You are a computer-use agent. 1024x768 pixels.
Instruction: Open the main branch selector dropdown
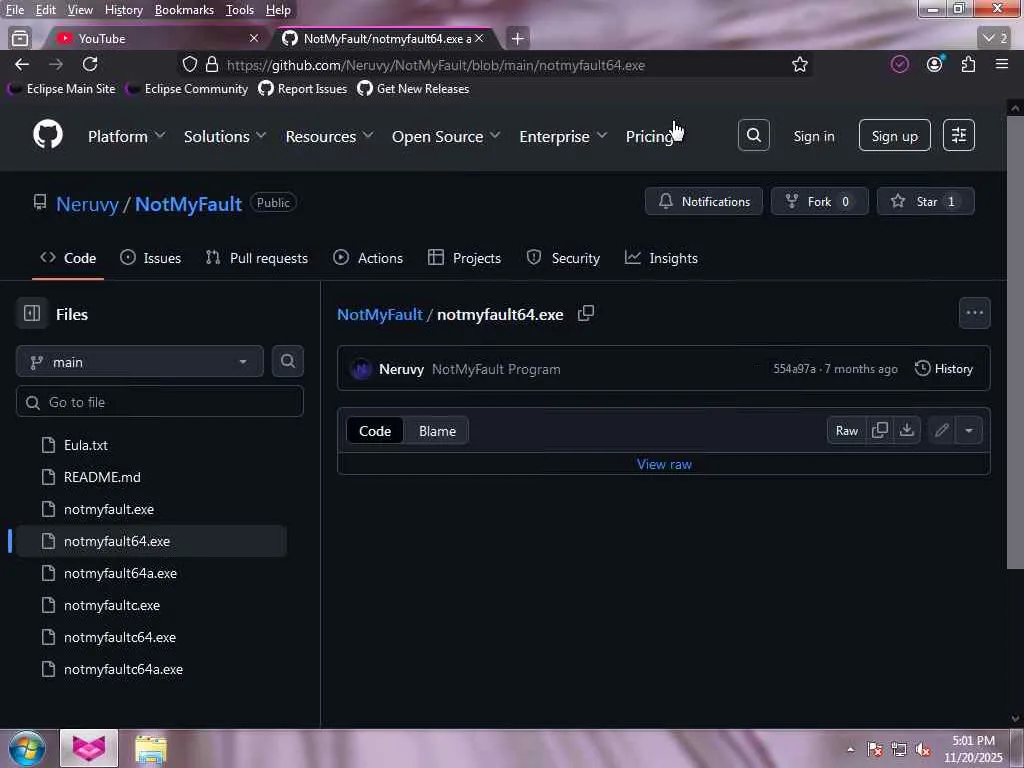(x=140, y=362)
